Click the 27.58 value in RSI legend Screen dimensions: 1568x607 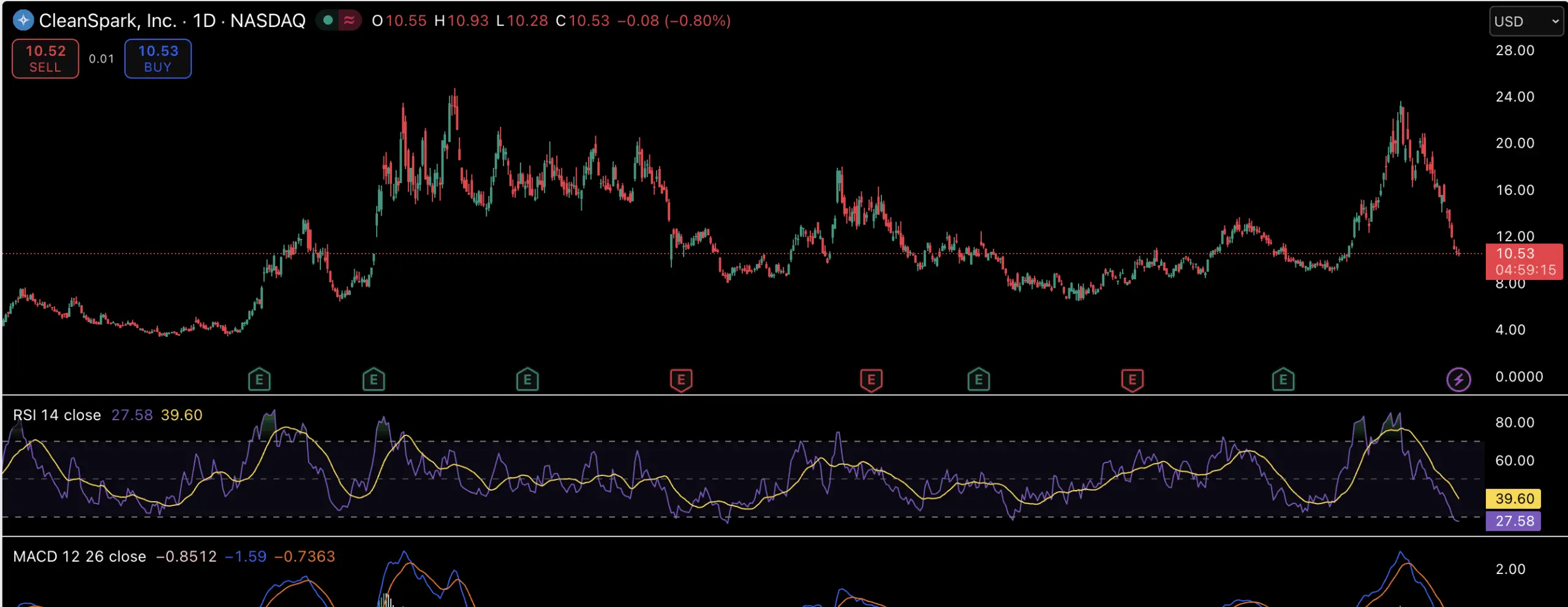click(132, 415)
